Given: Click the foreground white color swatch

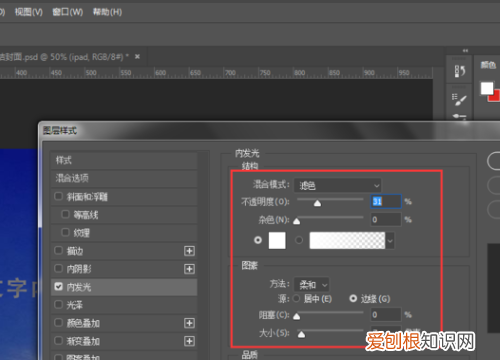Looking at the screenshot, I should pyautogui.click(x=487, y=88).
